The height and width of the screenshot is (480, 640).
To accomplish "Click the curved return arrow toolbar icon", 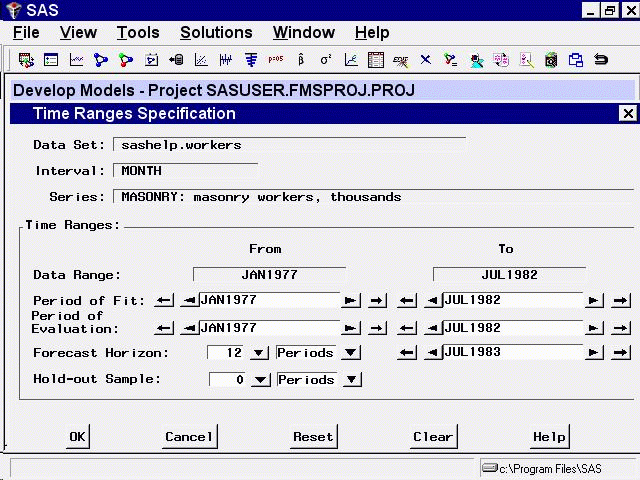I will point(601,60).
